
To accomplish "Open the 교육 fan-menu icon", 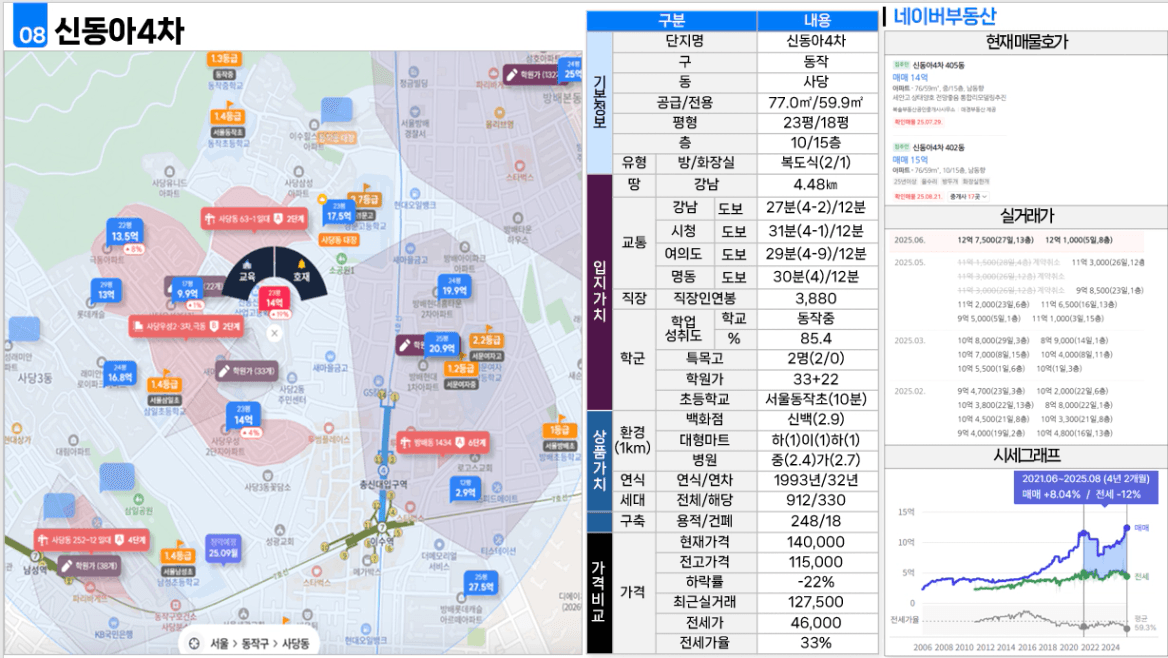I will [247, 272].
